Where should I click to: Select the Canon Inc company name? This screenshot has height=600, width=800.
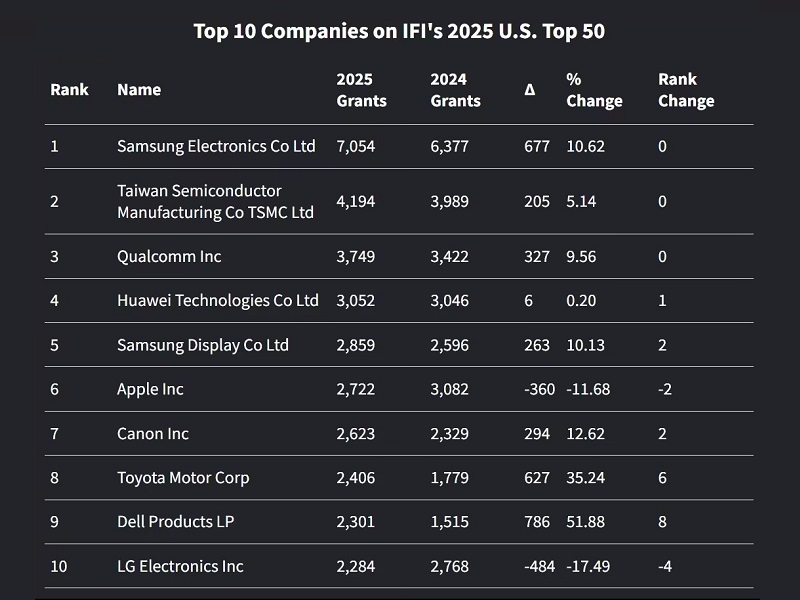pyautogui.click(x=153, y=433)
